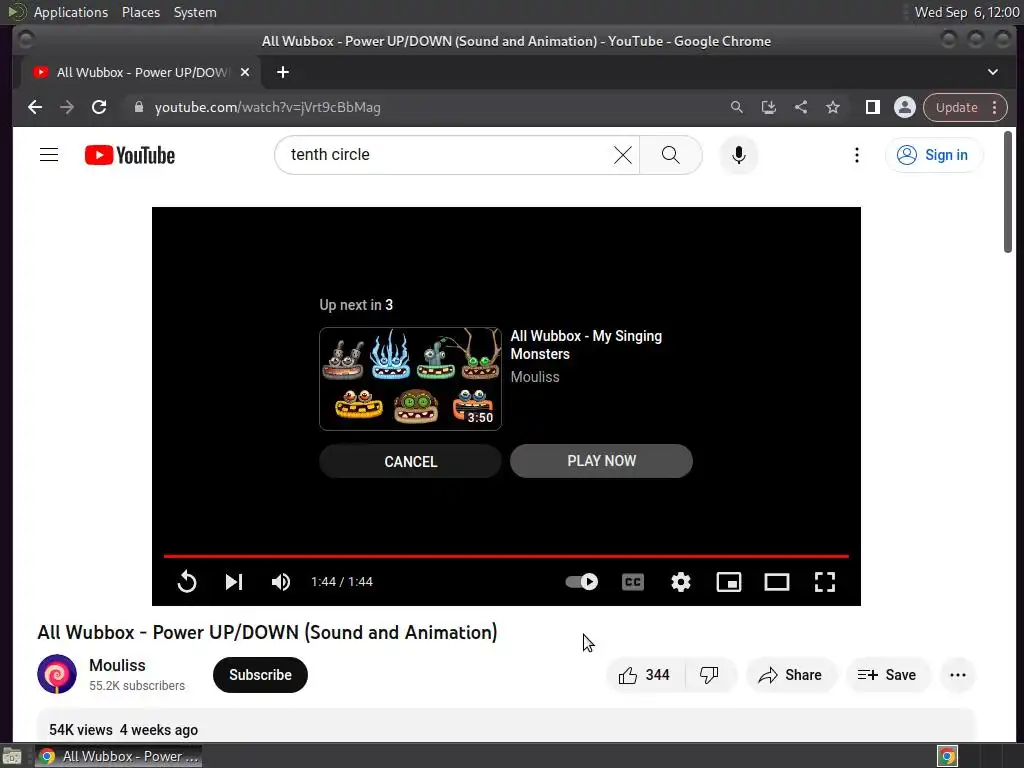Share this page from address bar
Image resolution: width=1024 pixels, height=768 pixels.
[x=801, y=107]
